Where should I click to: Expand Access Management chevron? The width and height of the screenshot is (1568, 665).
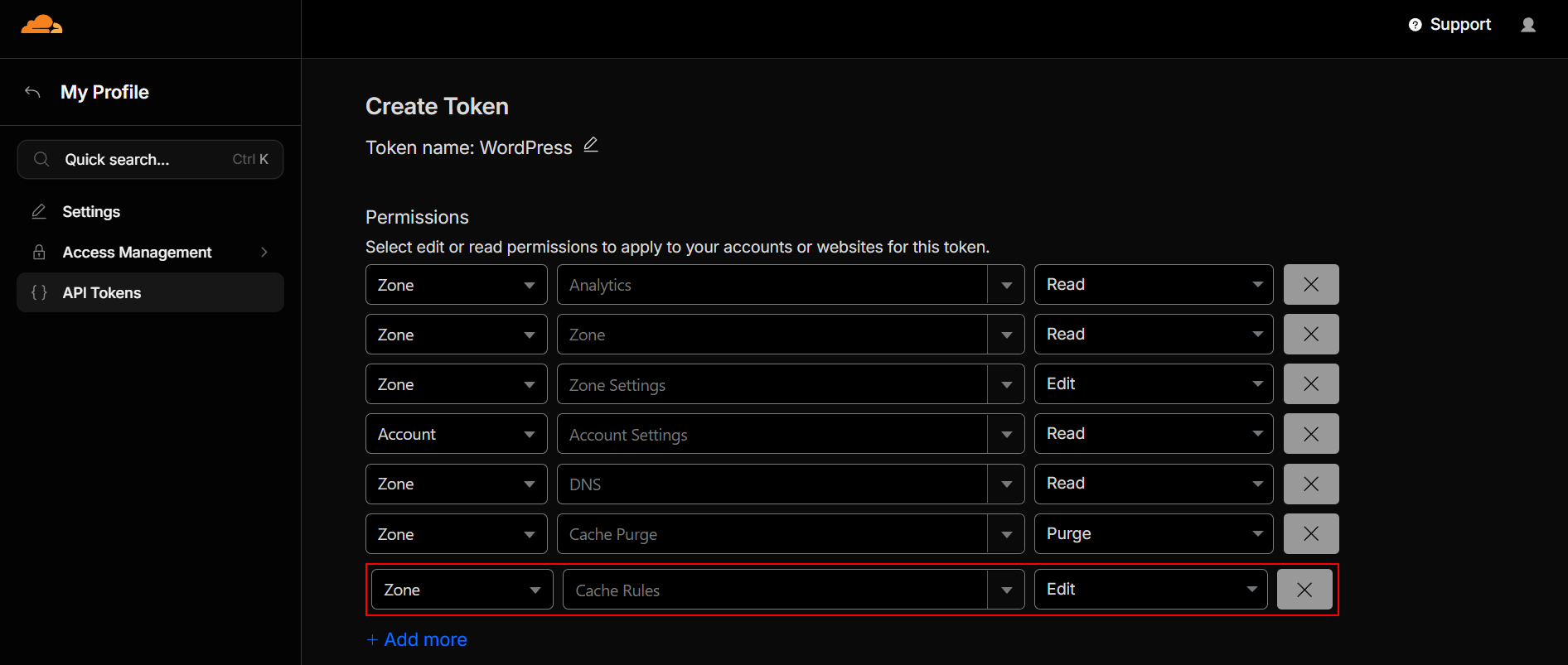click(264, 253)
